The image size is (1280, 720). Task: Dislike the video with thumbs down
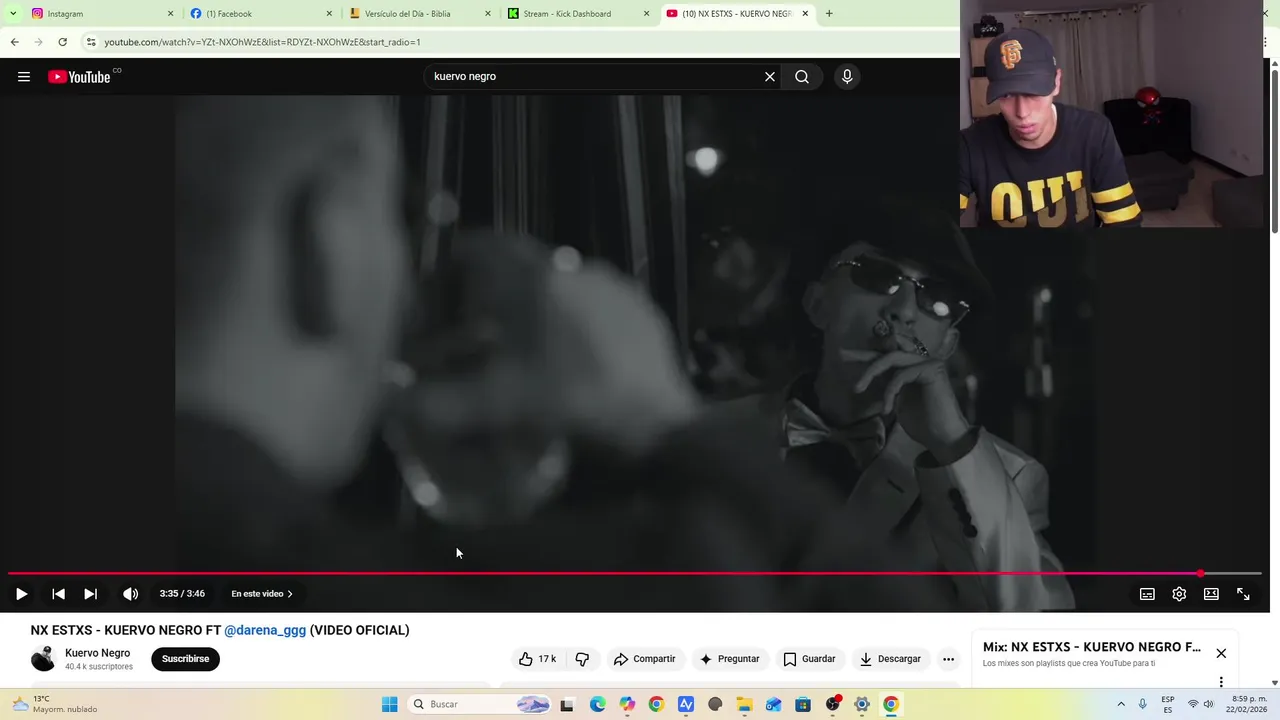(x=582, y=659)
